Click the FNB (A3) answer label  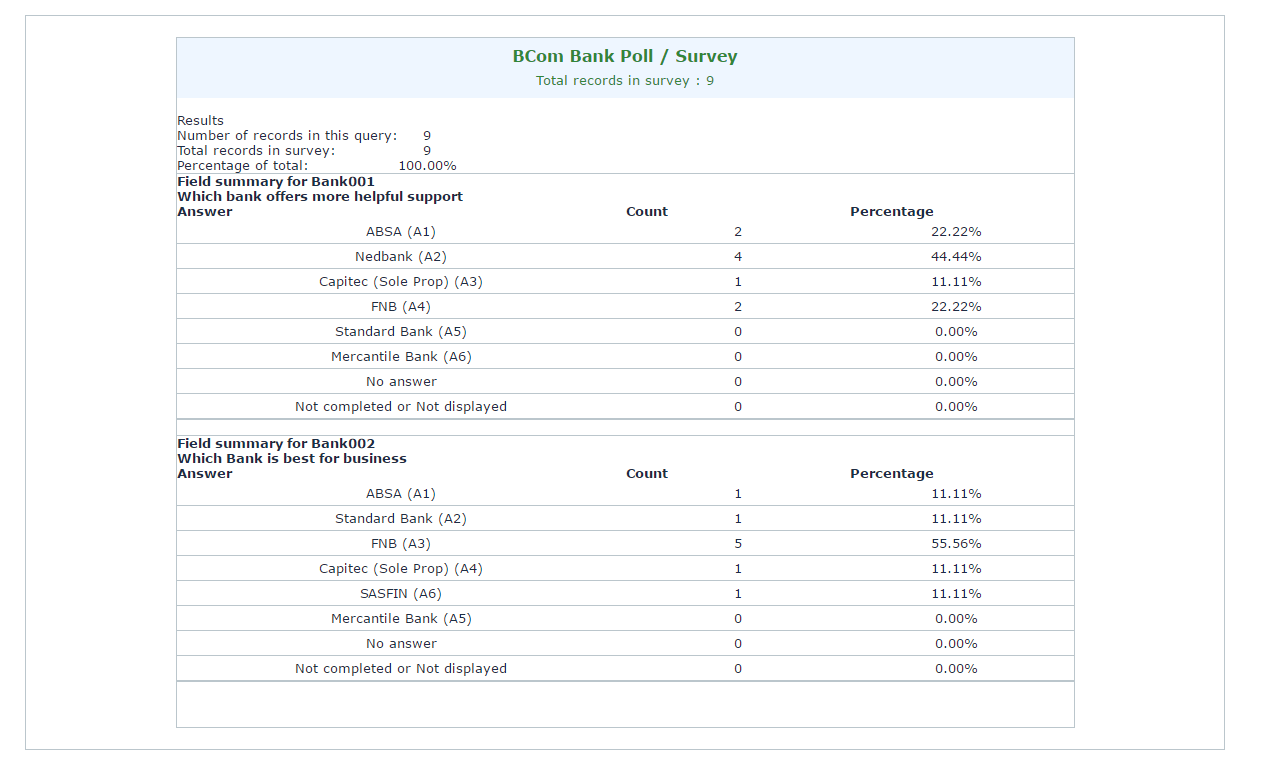(401, 544)
